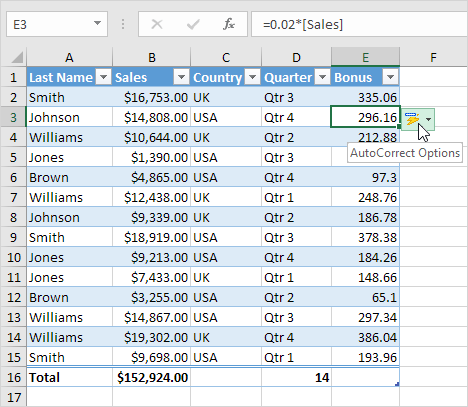Image resolution: width=468 pixels, height=407 pixels.
Task: Open the Bonus filter dropdown
Action: 390,77
